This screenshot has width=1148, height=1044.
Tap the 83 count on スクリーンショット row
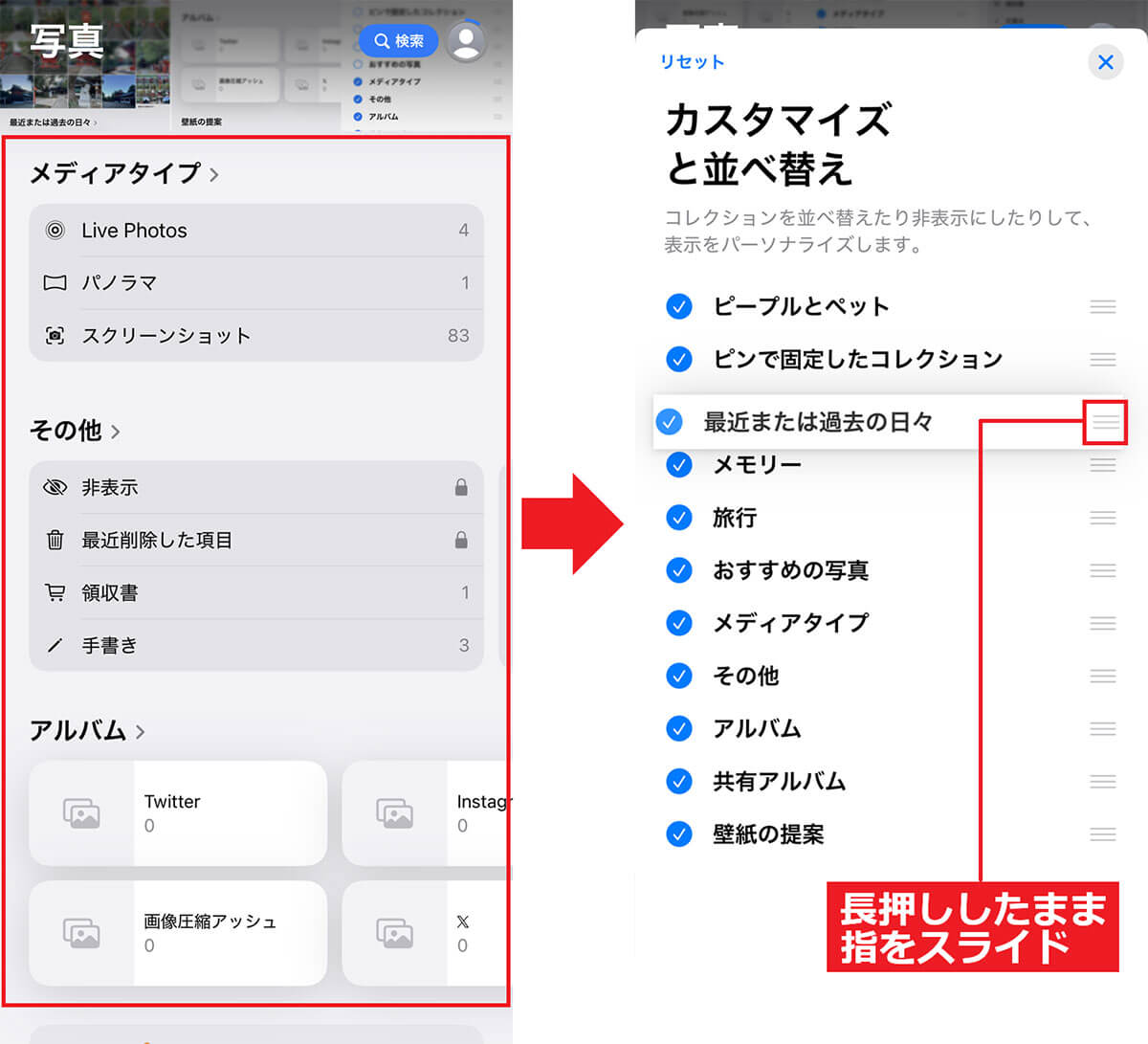click(x=458, y=336)
